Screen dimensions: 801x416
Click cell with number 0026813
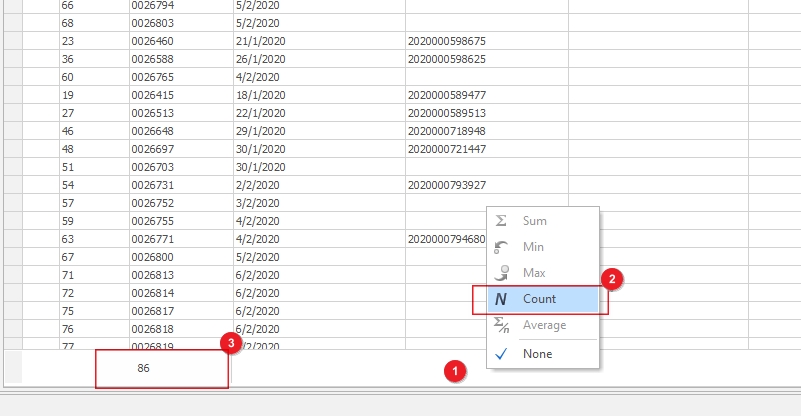coord(152,275)
